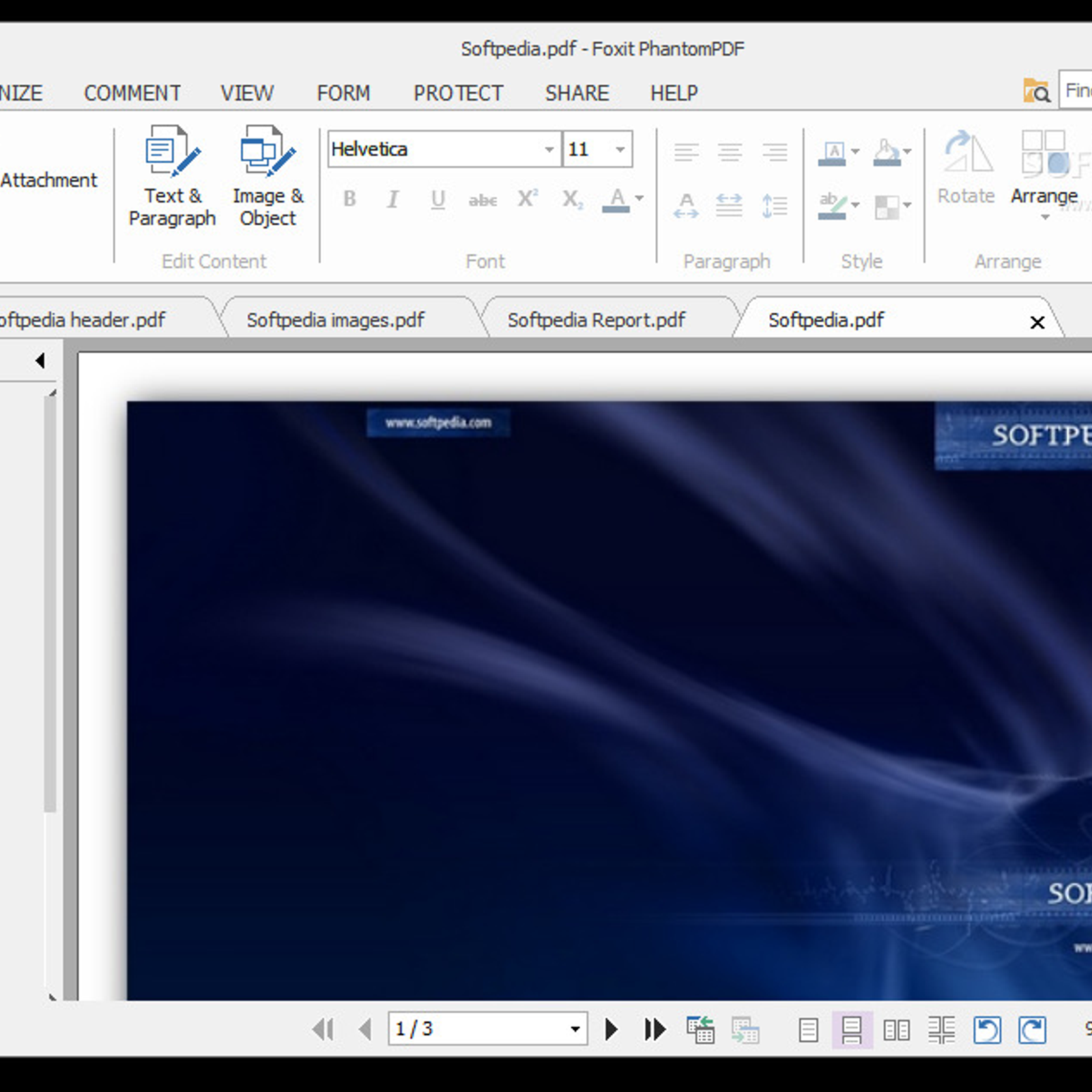
Task: Toggle Underline font formatting
Action: pos(438,199)
